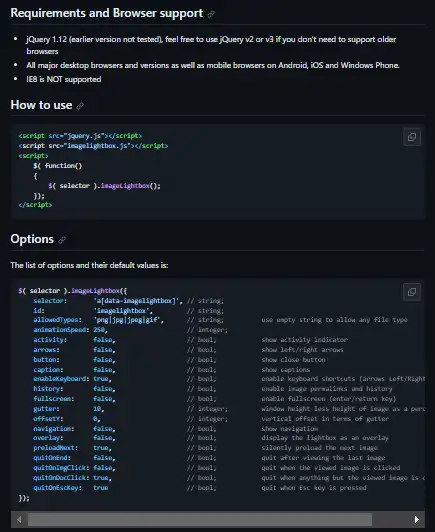Screen dimensions: 435x532
Task: Click the 'silently preload the next image' comment
Action: 319,448
